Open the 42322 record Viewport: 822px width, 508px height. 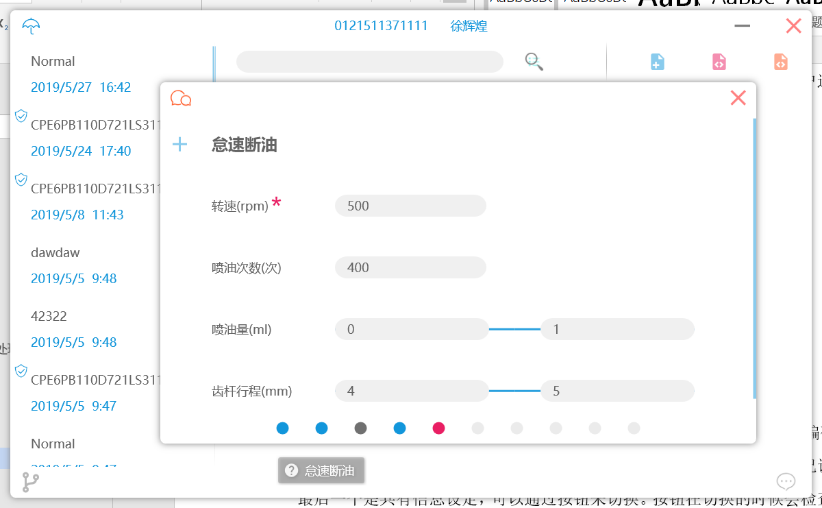[49, 316]
